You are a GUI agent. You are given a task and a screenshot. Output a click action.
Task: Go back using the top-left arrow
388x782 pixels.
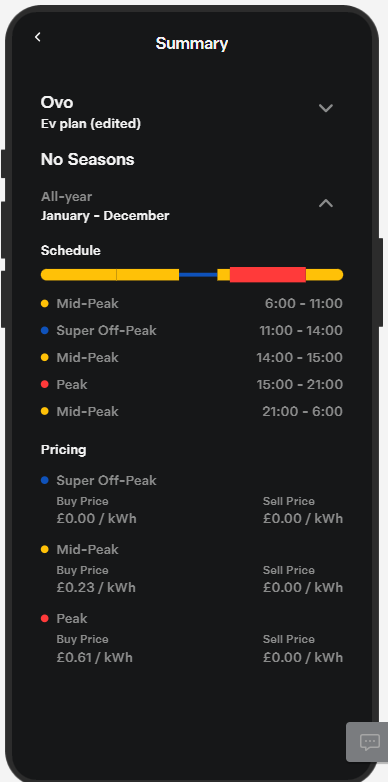tap(37, 37)
